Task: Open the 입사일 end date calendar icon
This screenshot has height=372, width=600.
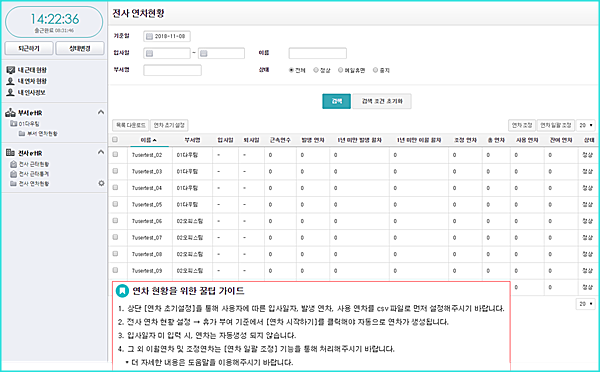Action: (204, 54)
